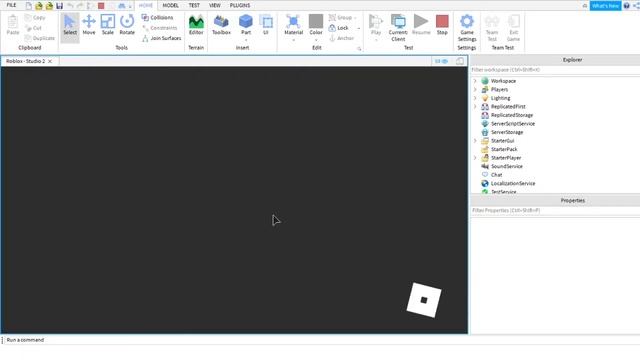
Task: Activate the Move tool
Action: tap(89, 25)
